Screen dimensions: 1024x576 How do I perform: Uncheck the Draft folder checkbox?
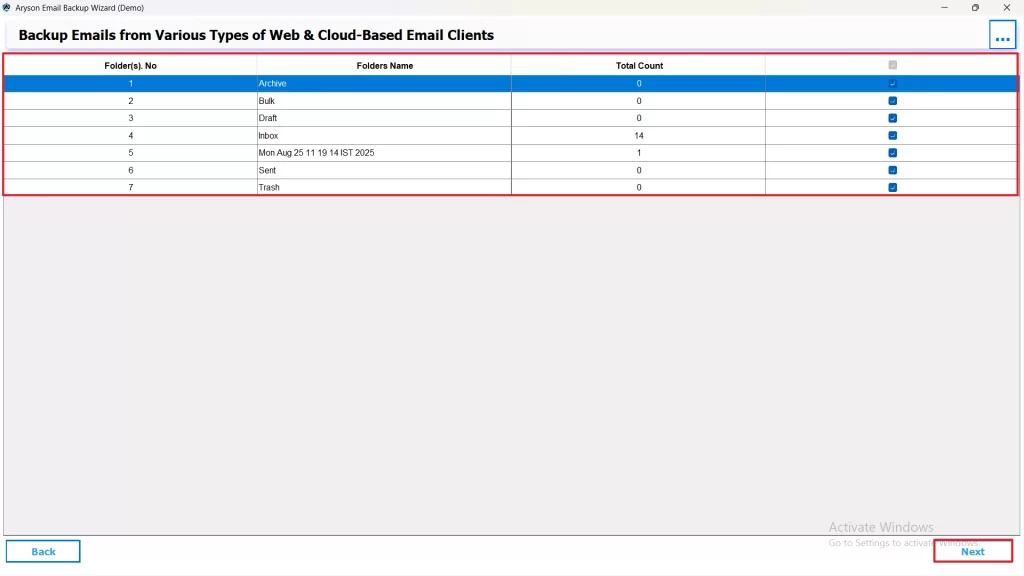point(892,118)
